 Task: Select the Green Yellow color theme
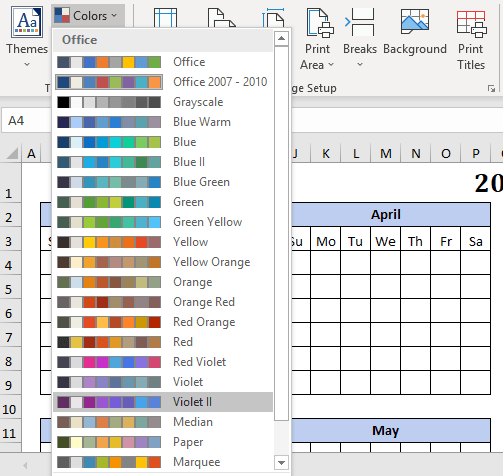[163, 222]
